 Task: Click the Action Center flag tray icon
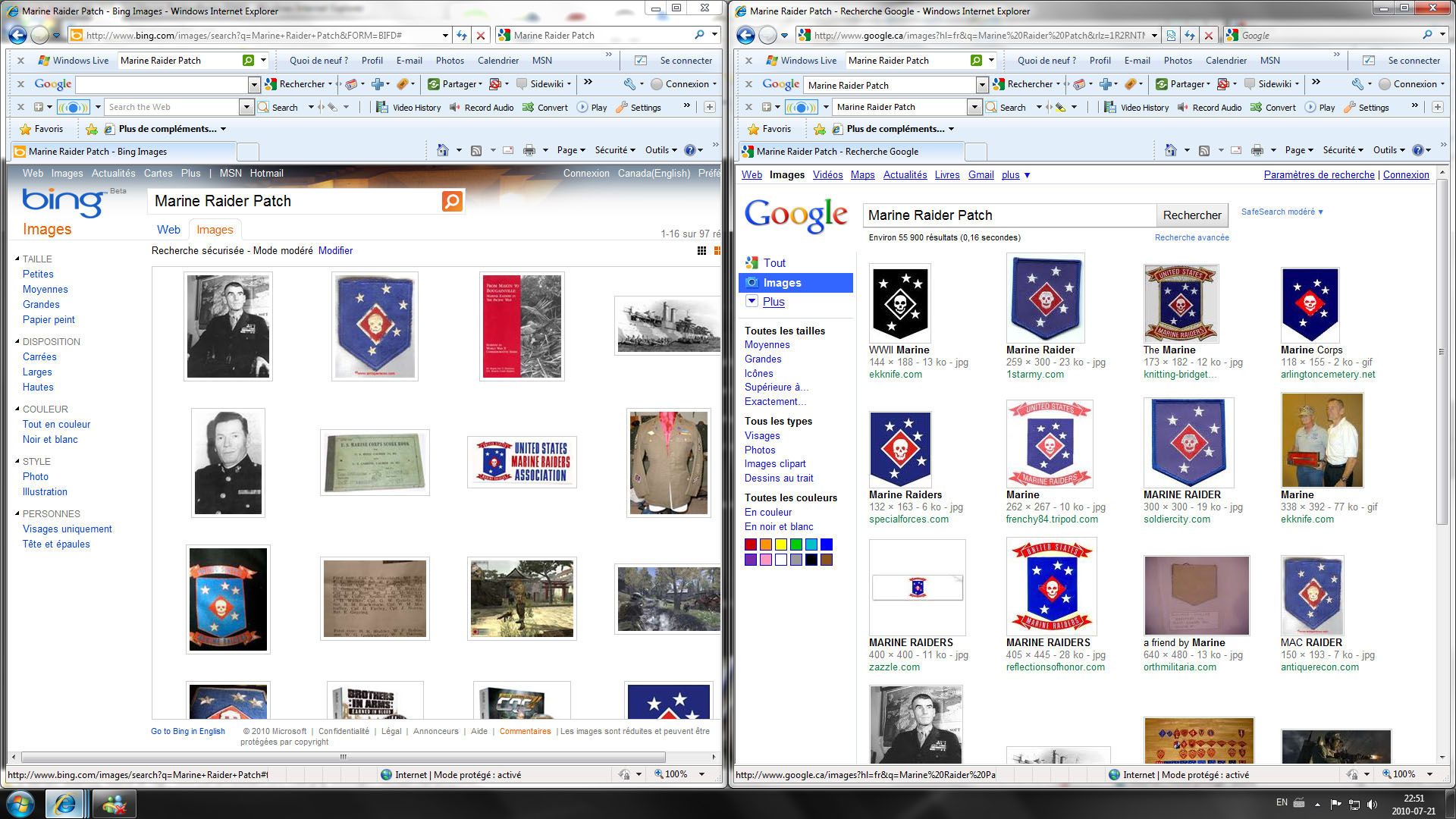1335,804
